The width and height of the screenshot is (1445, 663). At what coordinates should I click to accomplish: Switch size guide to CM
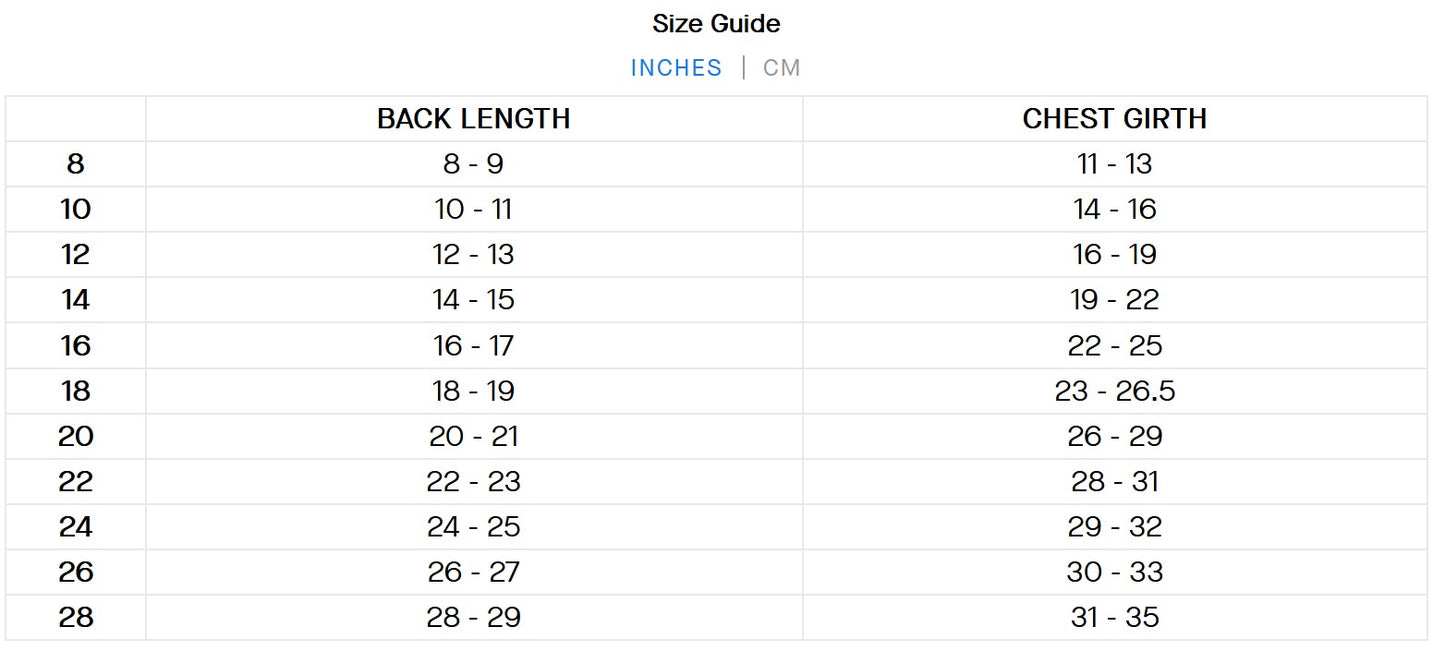(x=781, y=68)
